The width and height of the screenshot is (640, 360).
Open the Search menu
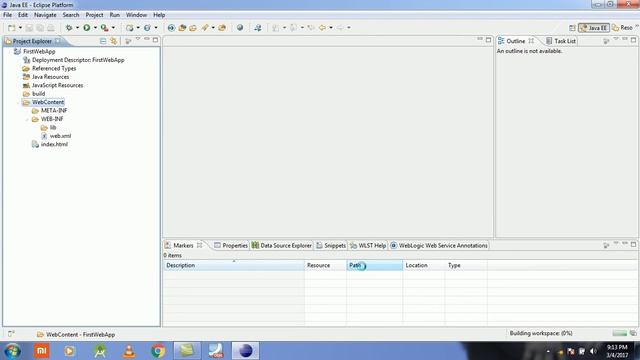(x=71, y=15)
